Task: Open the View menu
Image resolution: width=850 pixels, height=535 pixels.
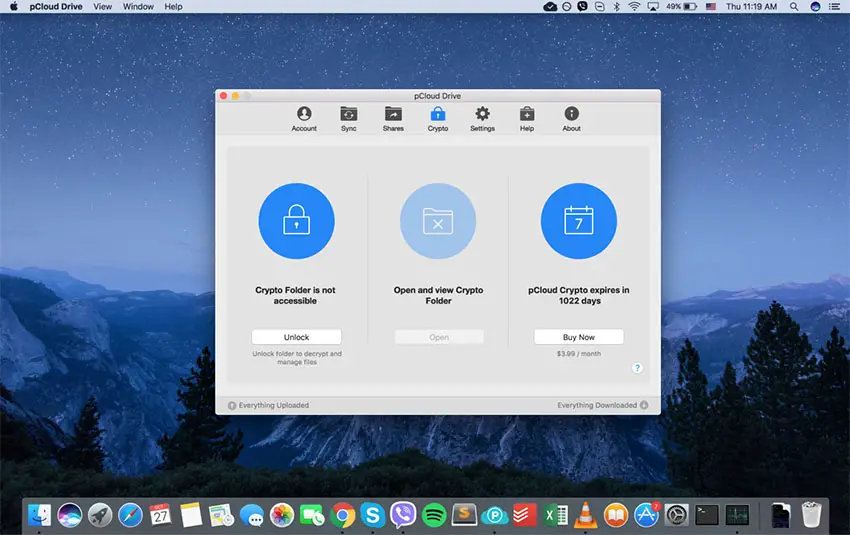Action: (x=102, y=7)
